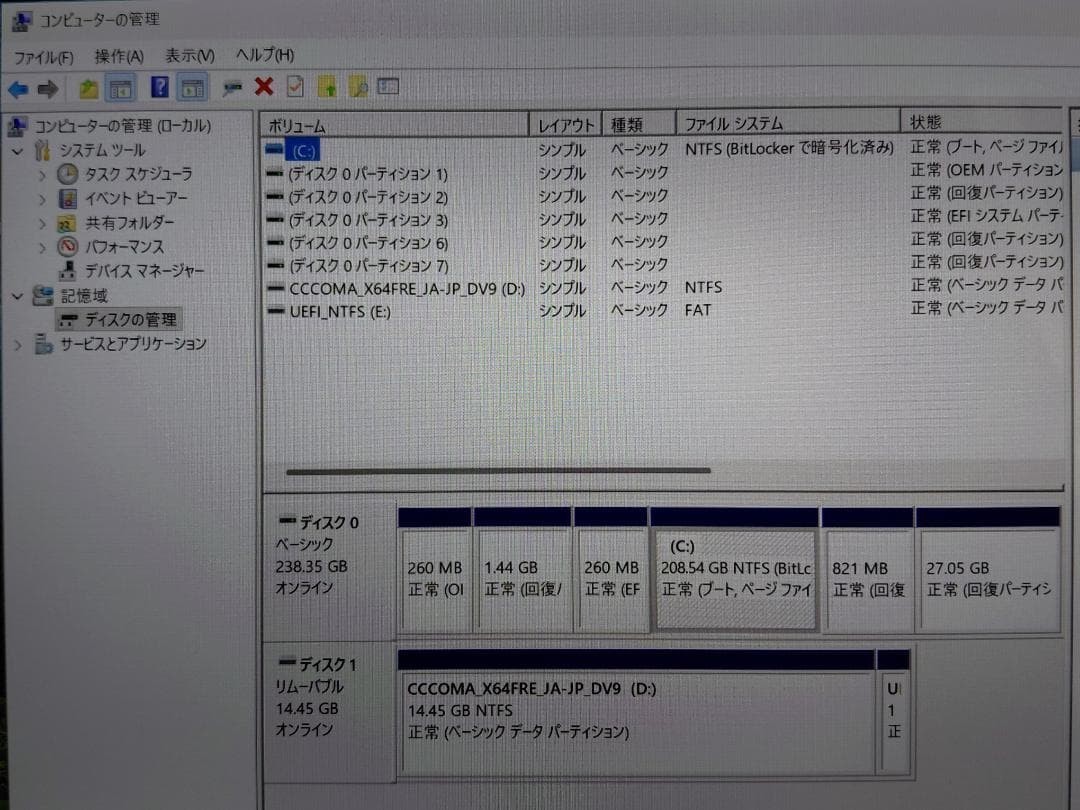Sort by the 状態 column header
Screen dimensions: 1080x810
coord(983,122)
